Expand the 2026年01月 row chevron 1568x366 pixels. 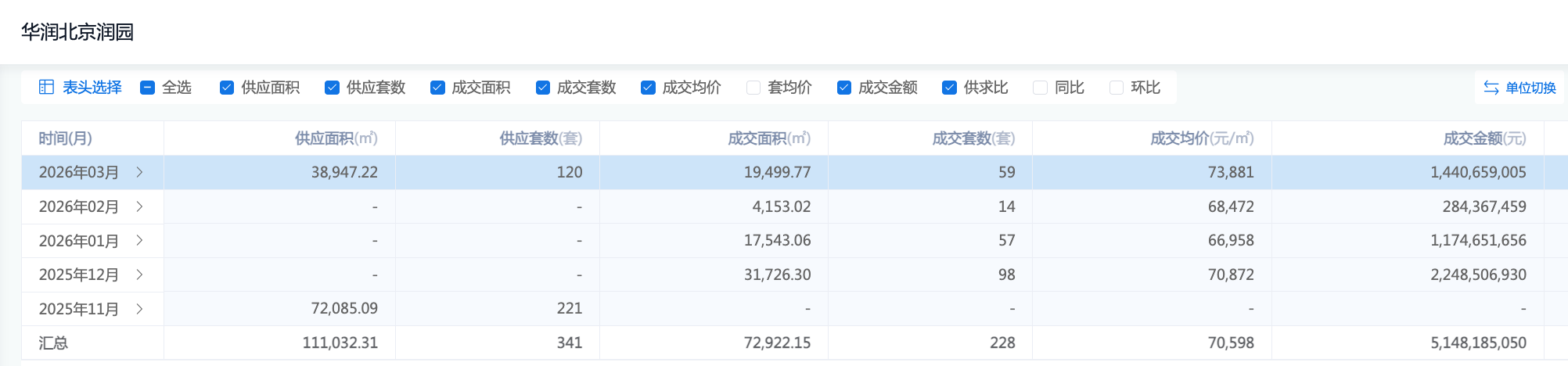(x=140, y=240)
